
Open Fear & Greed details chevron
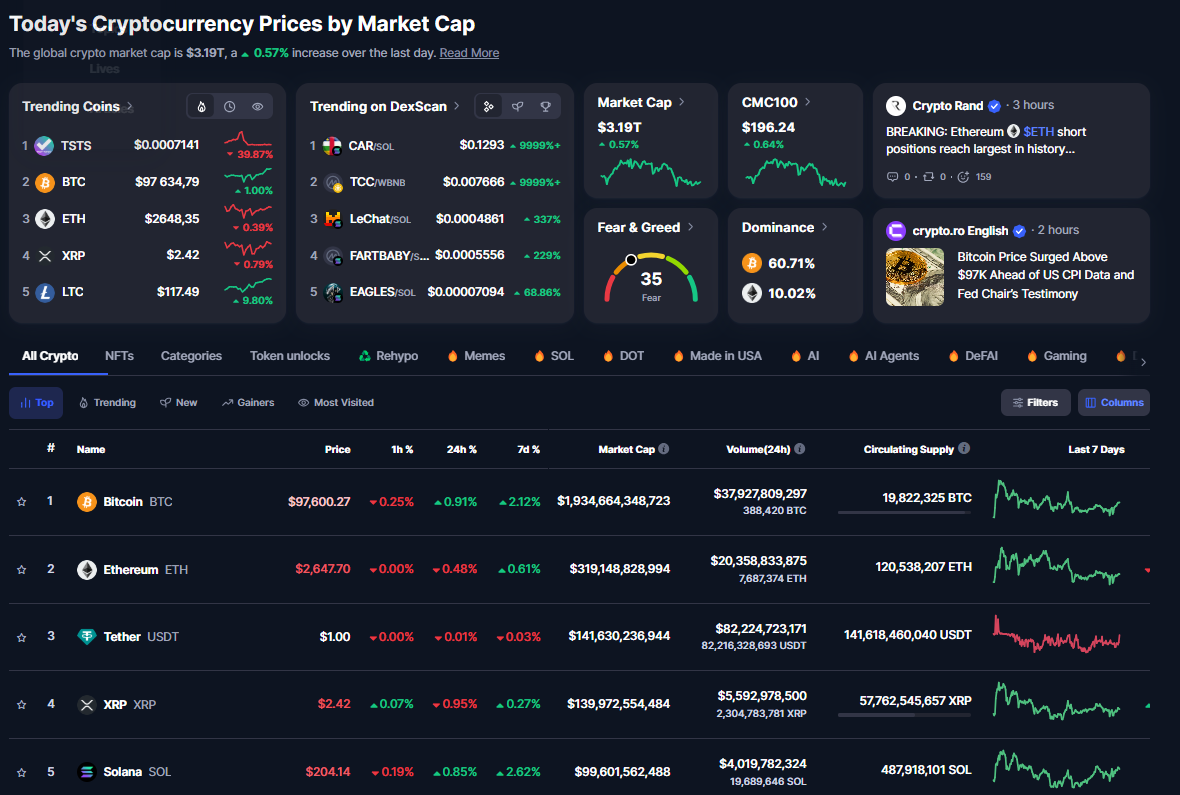pyautogui.click(x=691, y=227)
